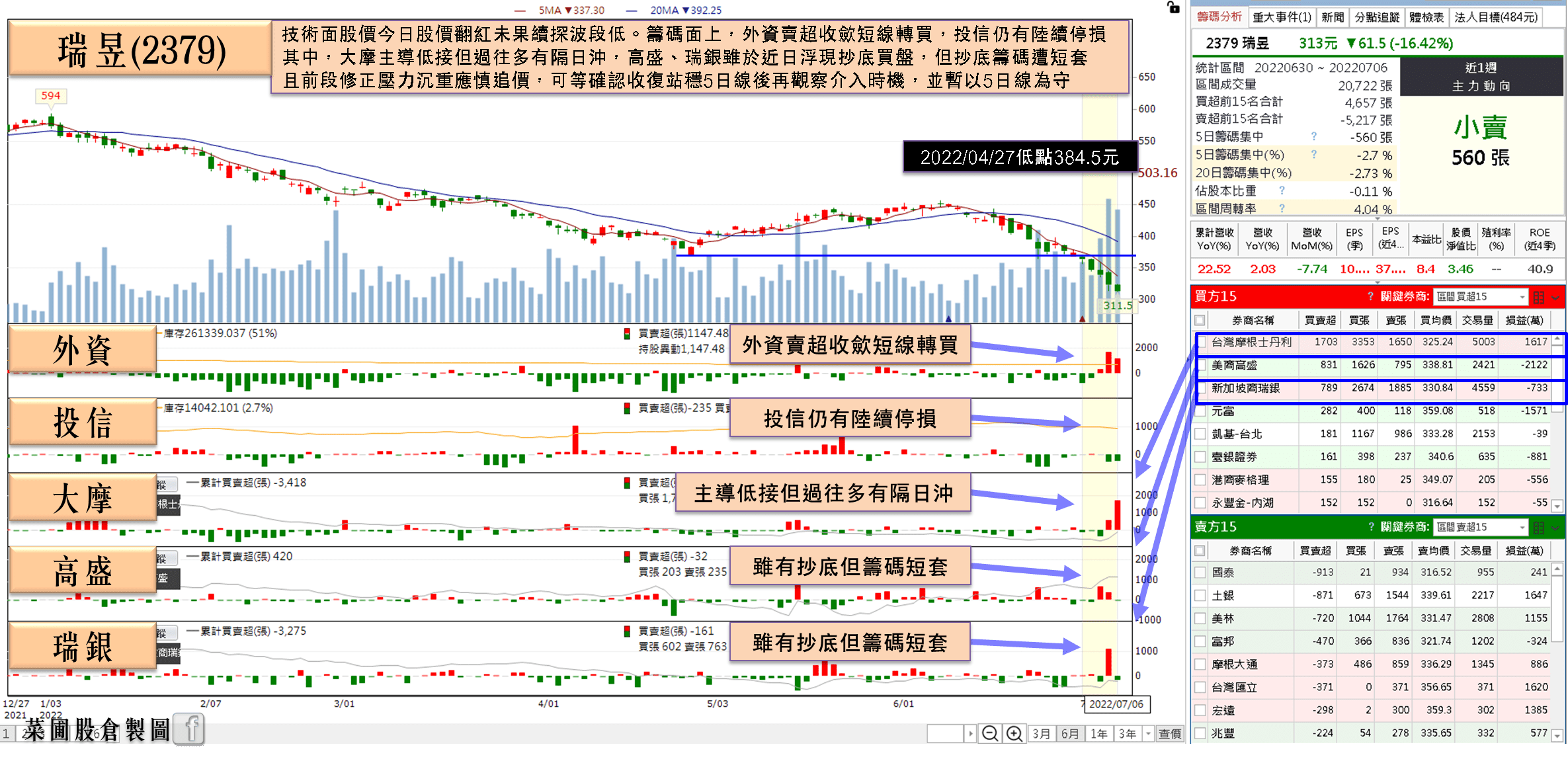Click the empty input field left of zoom icons

point(946,733)
